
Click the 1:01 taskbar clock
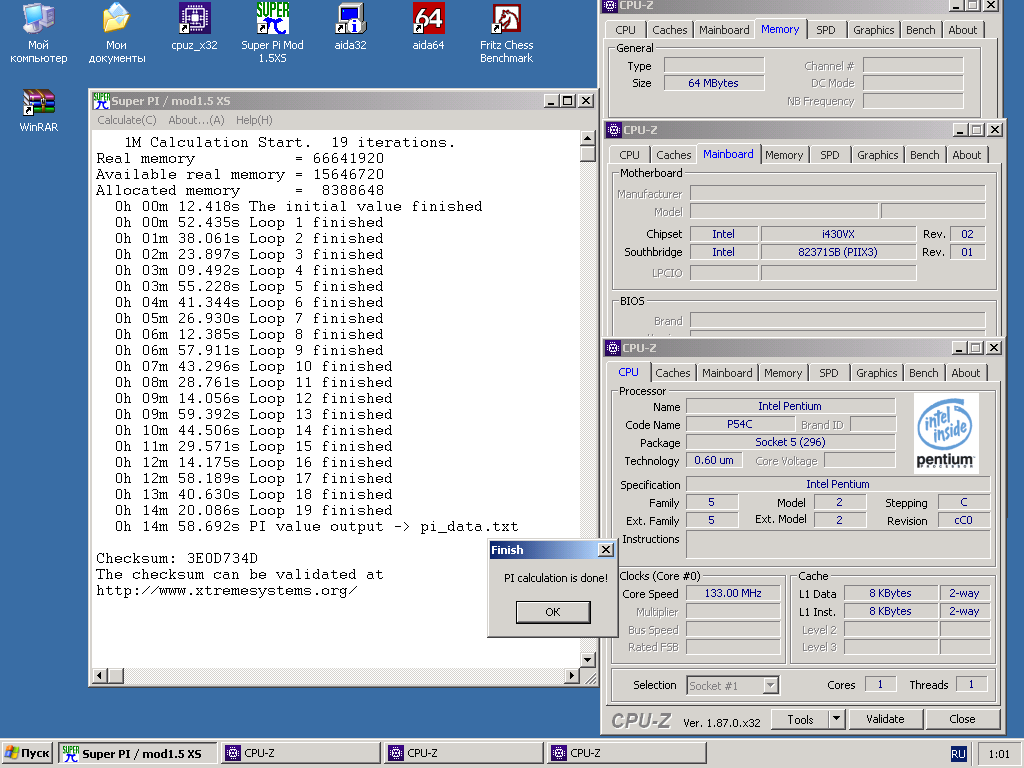999,754
